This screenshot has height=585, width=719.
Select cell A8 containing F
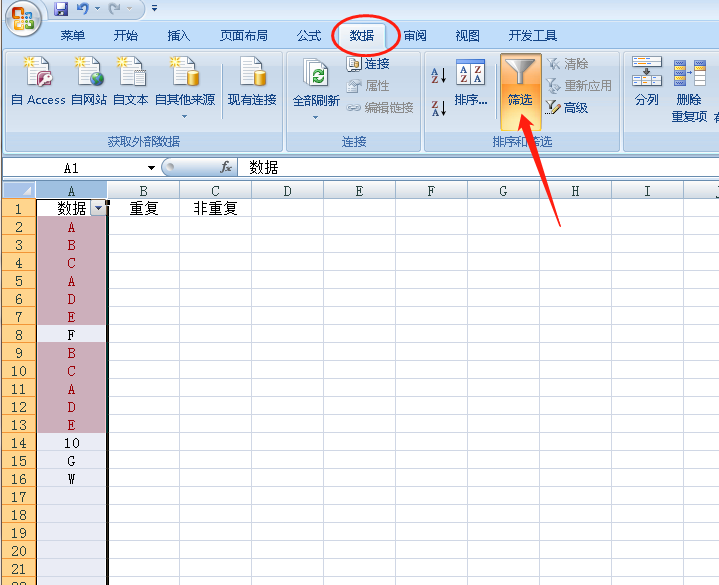pyautogui.click(x=71, y=335)
